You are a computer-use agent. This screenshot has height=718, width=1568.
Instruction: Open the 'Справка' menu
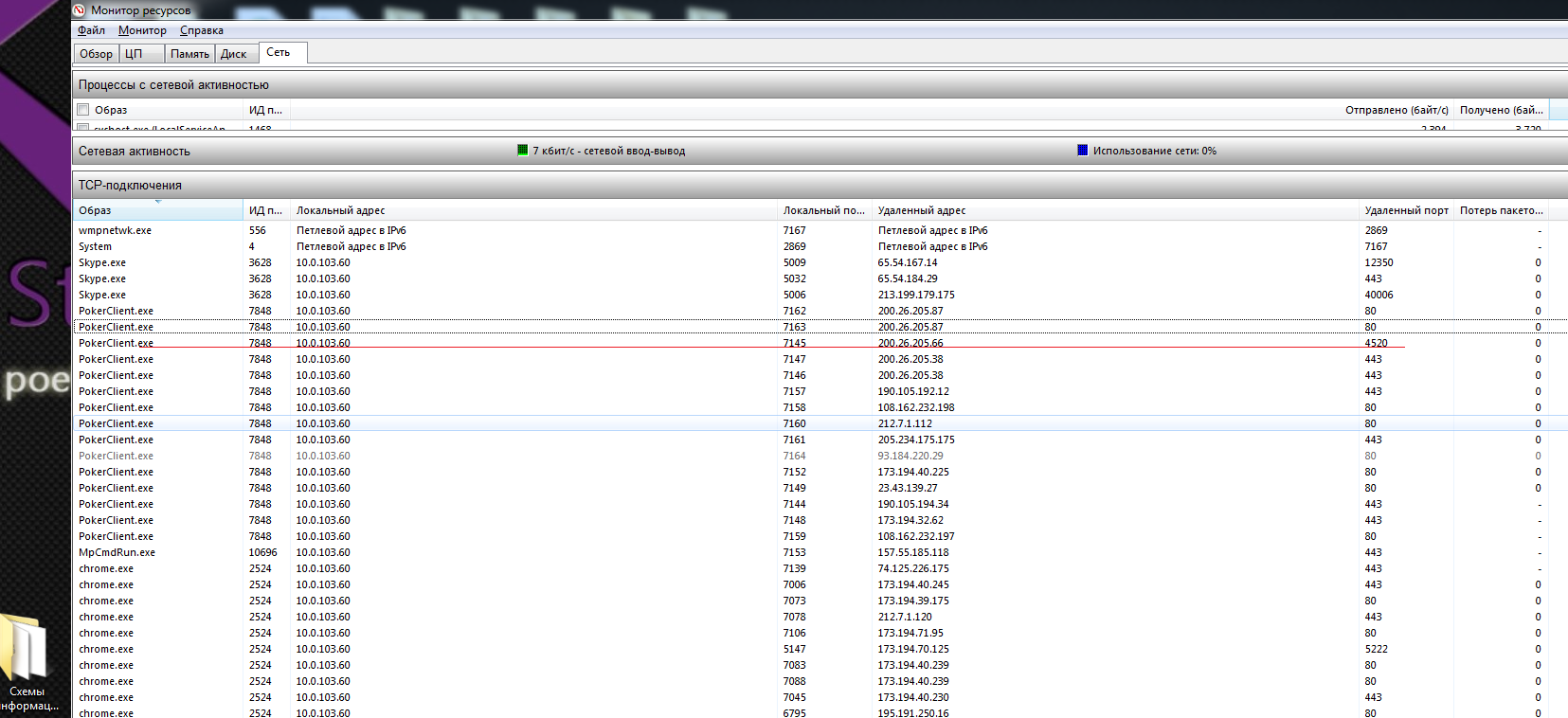[202, 30]
